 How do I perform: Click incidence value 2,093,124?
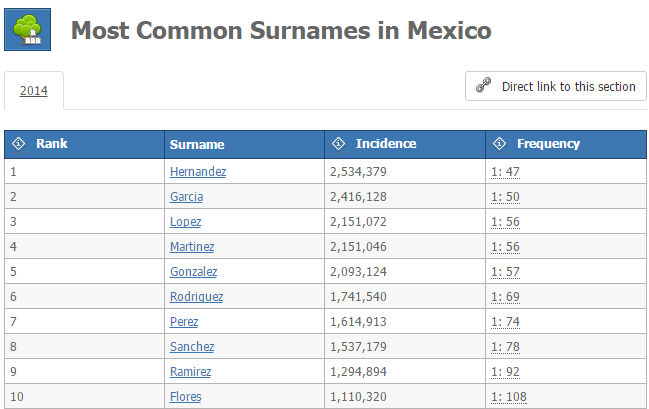(358, 272)
